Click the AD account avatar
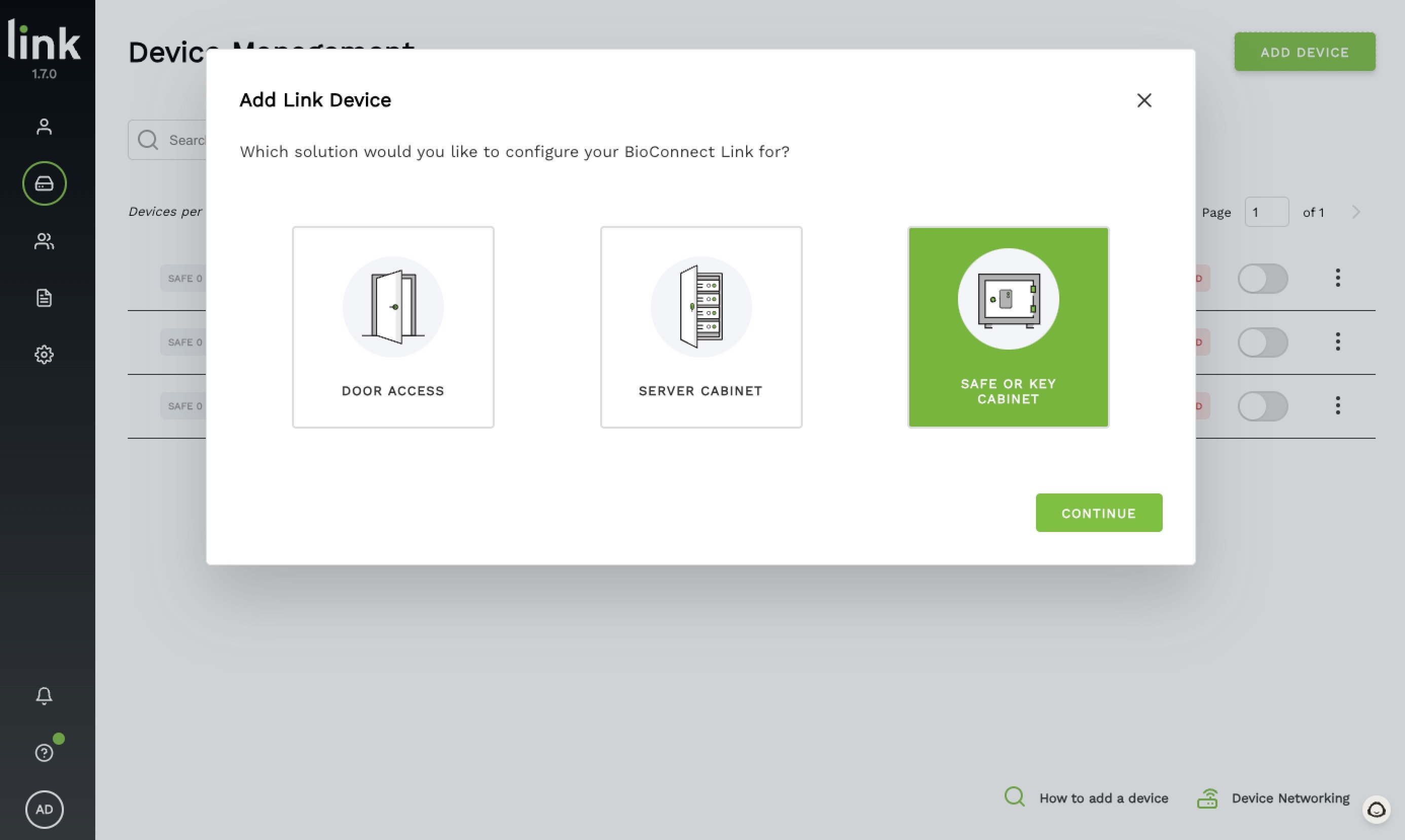Image resolution: width=1405 pixels, height=840 pixels. coord(44,810)
